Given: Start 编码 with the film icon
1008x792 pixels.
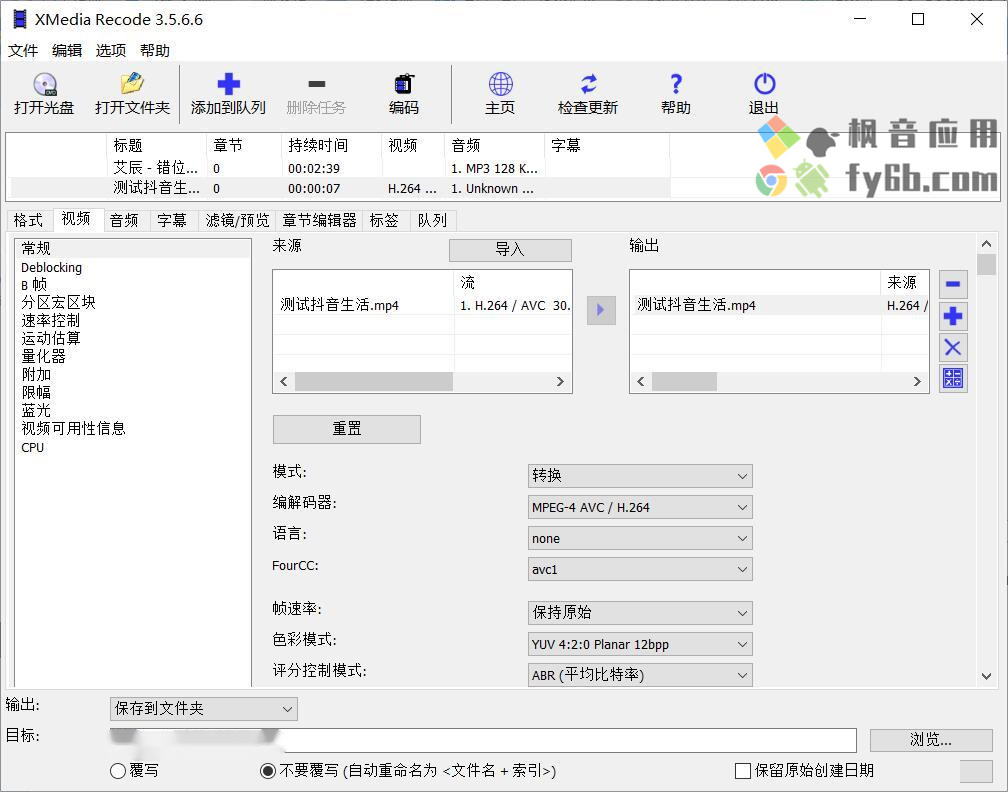Looking at the screenshot, I should click(404, 84).
